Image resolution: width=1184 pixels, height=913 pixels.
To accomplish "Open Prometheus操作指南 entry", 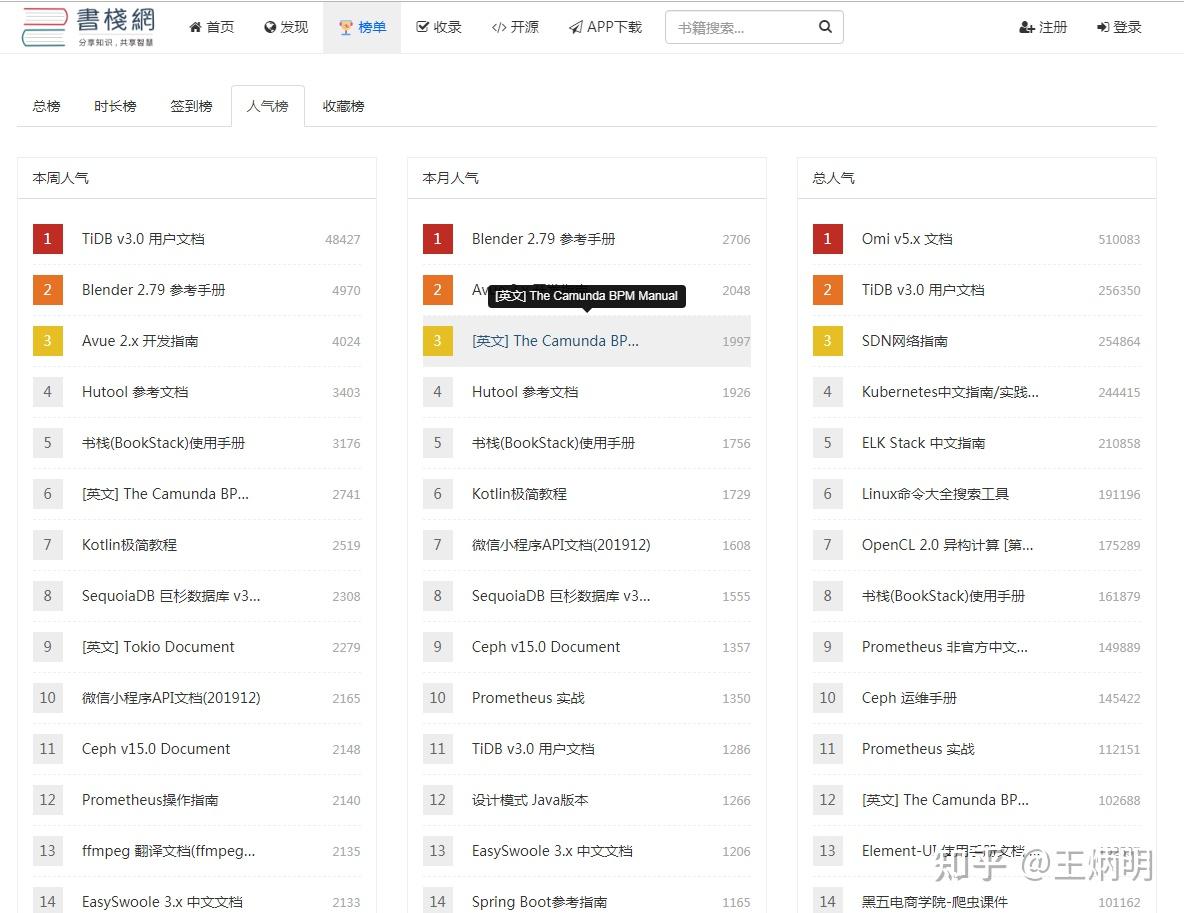I will coord(150,800).
